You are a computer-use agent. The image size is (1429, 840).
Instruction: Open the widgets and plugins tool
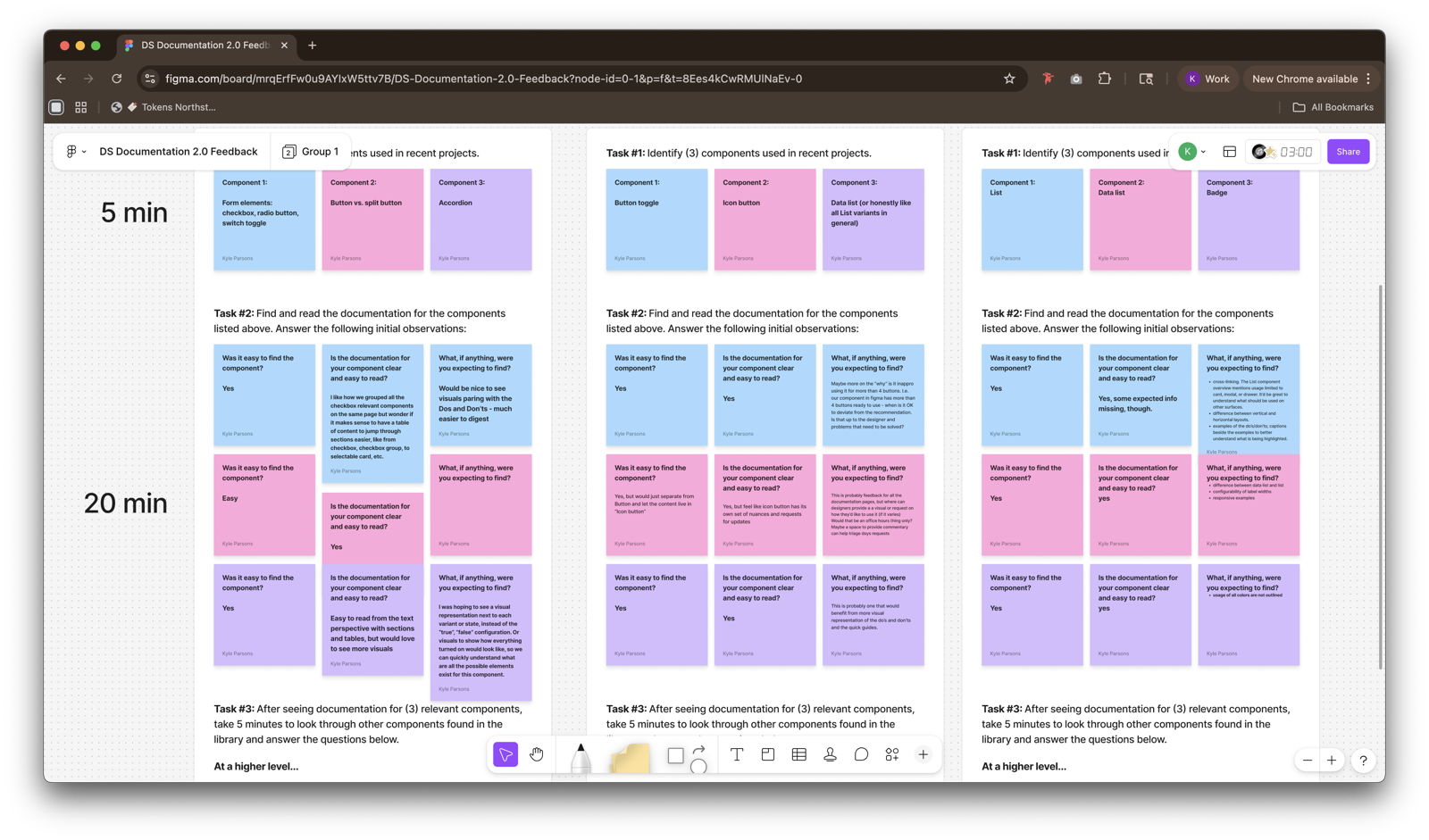892,754
